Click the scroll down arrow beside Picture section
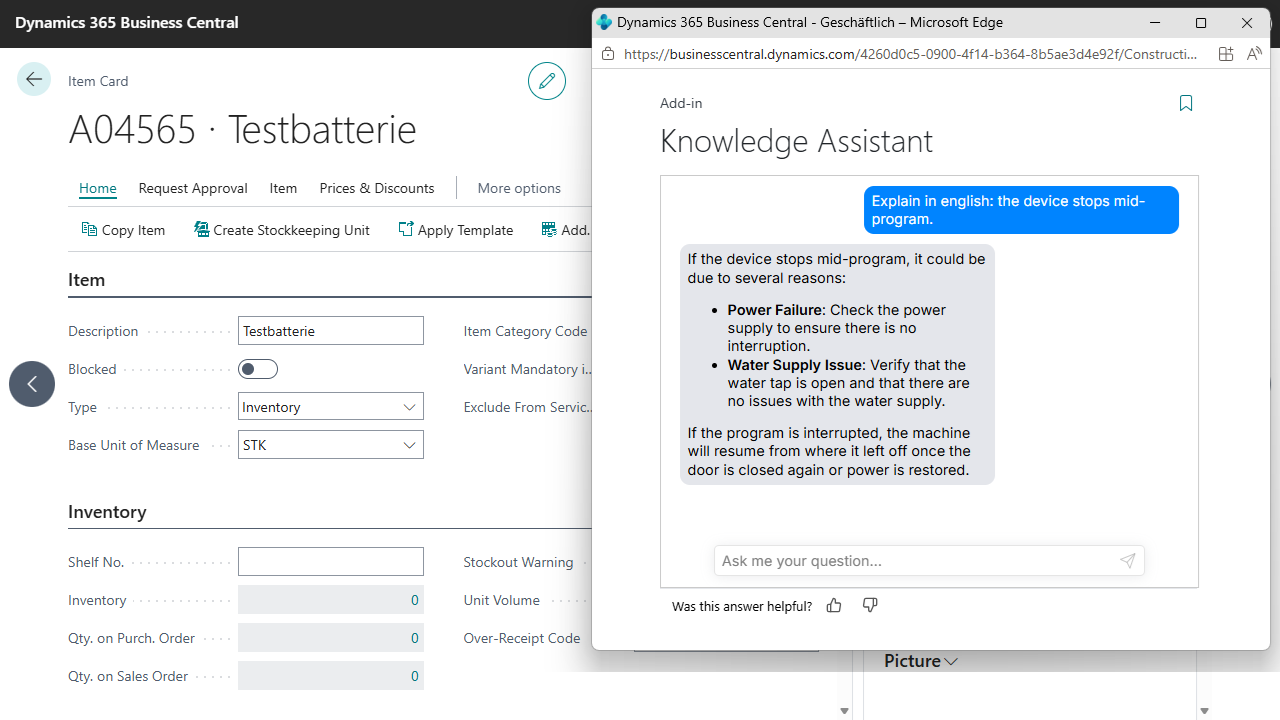This screenshot has width=1280, height=720. pos(844,711)
